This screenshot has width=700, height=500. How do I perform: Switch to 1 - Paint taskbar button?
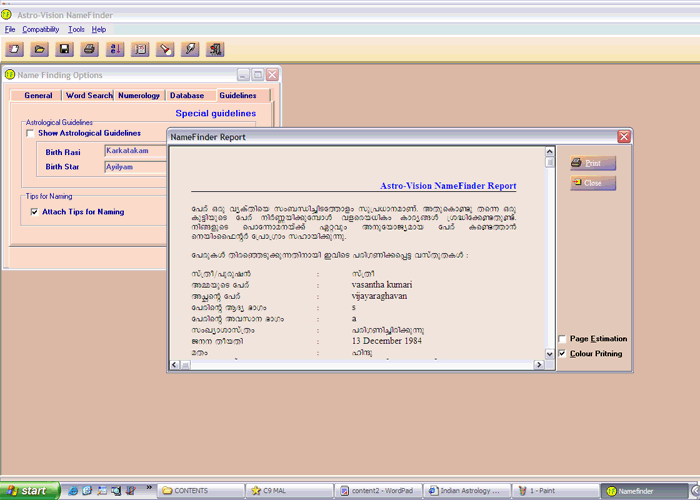pos(555,491)
